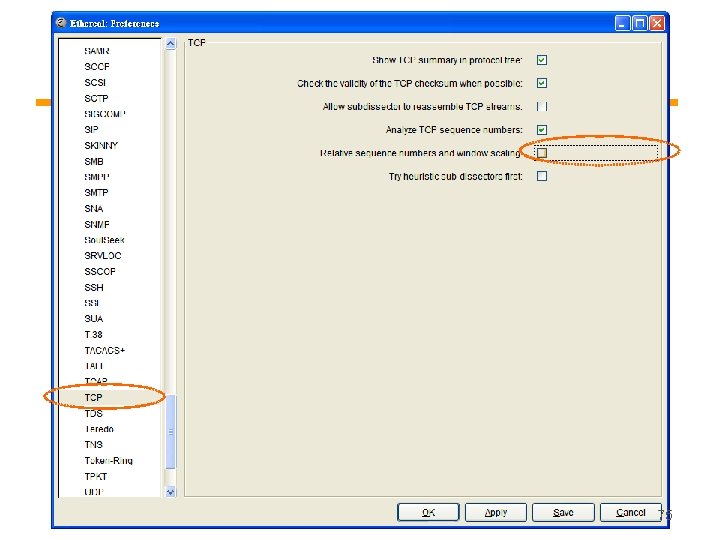Select TPKT in the protocol list
This screenshot has height=540, width=720.
(96, 477)
